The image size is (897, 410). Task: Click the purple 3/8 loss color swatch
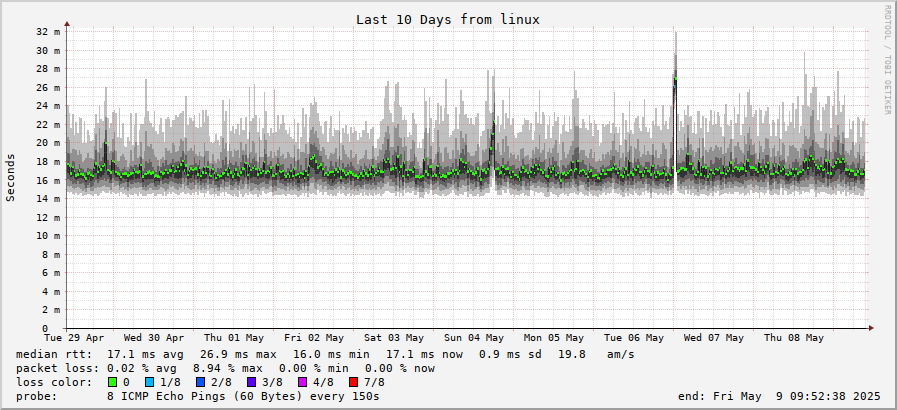click(x=252, y=383)
